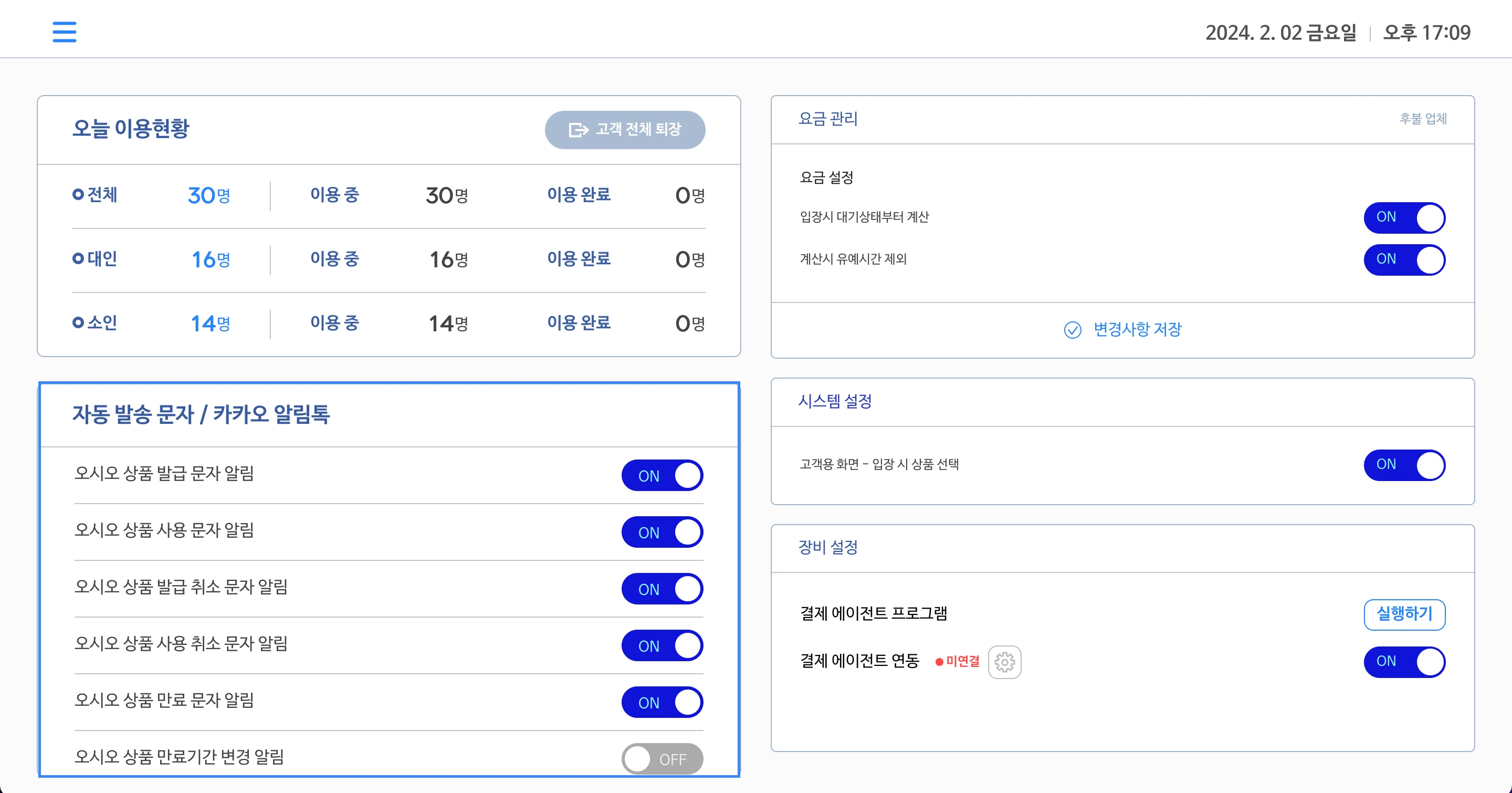Click the 결제 에이전트 프로그램 label
The height and width of the screenshot is (793, 1512).
coord(874,614)
